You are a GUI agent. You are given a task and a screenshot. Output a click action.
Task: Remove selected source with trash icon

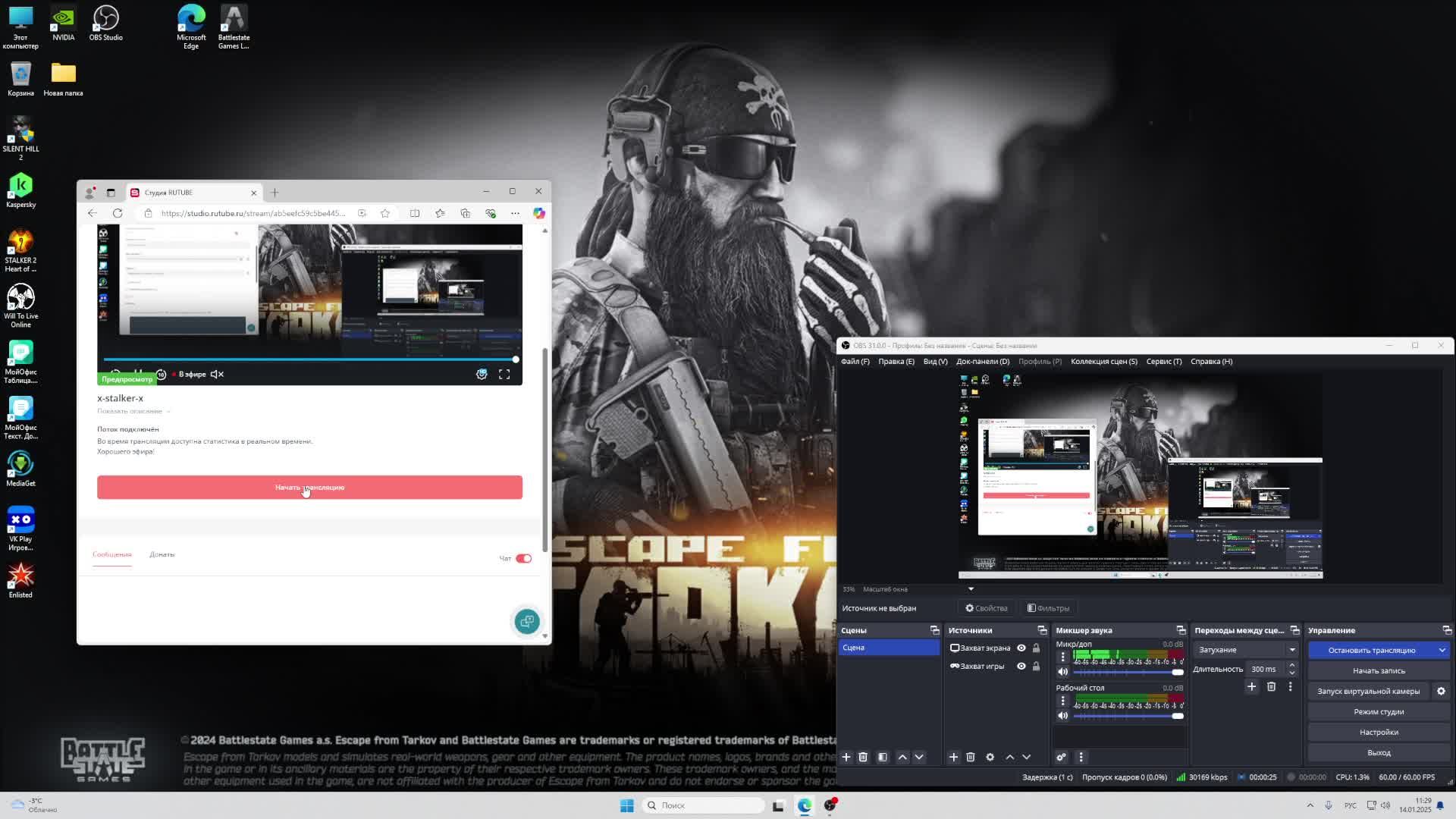[971, 757]
